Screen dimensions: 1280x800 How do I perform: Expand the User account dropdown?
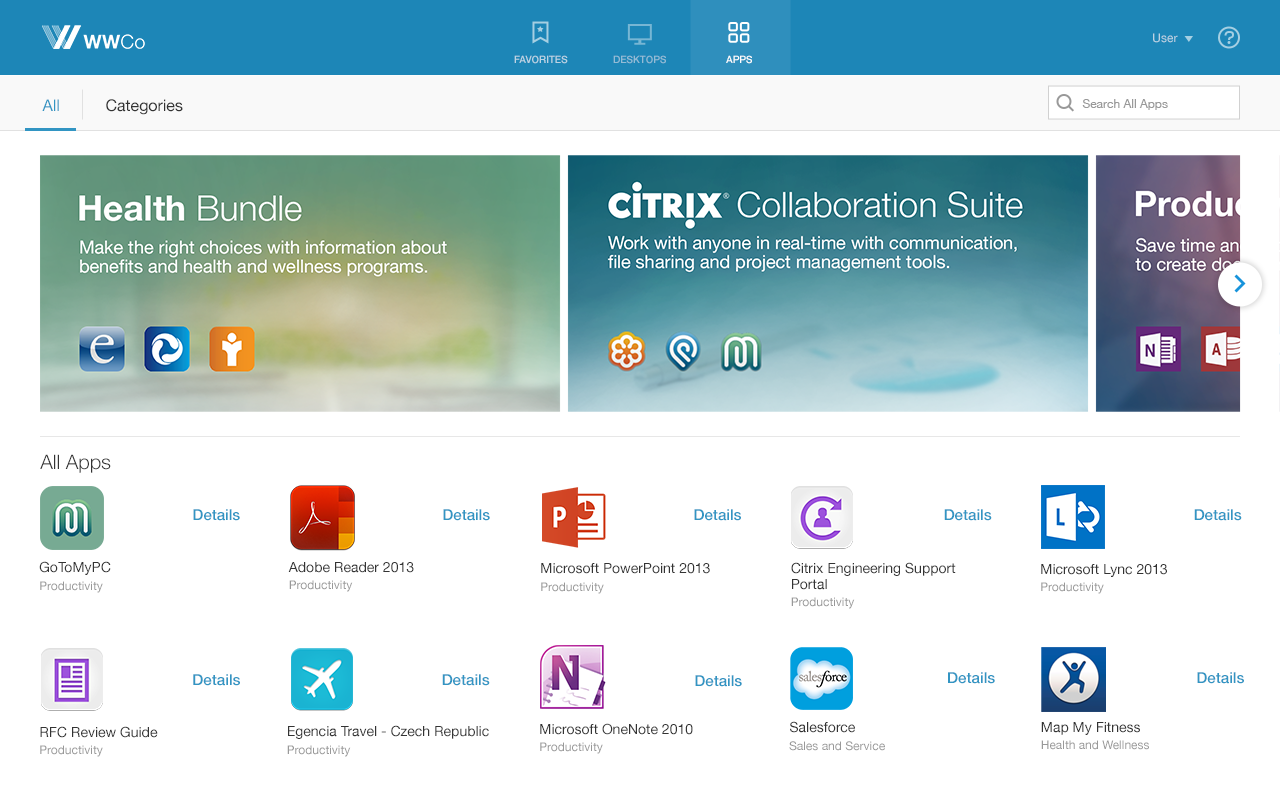(x=1172, y=38)
